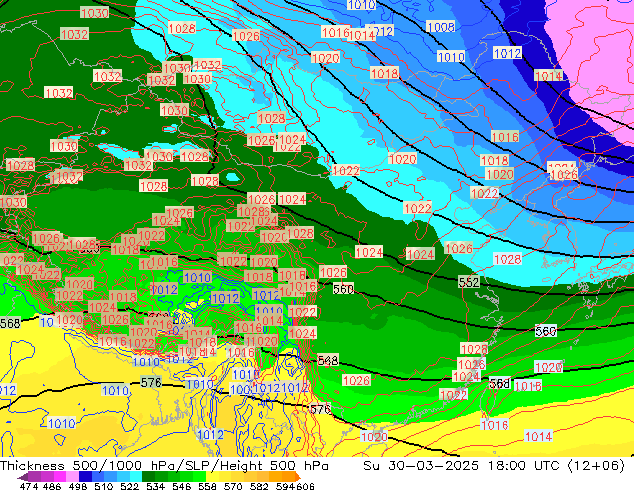Click the '606' legend value

305,486
